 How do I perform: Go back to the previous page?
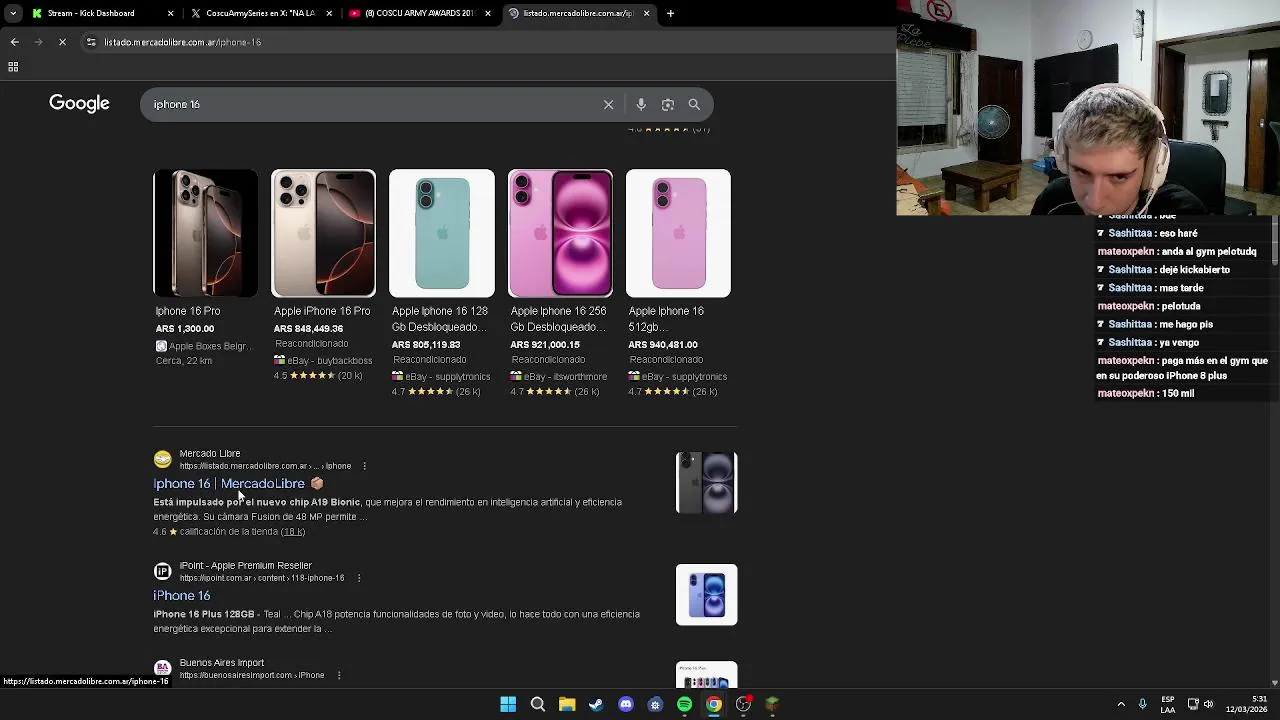coord(14,42)
